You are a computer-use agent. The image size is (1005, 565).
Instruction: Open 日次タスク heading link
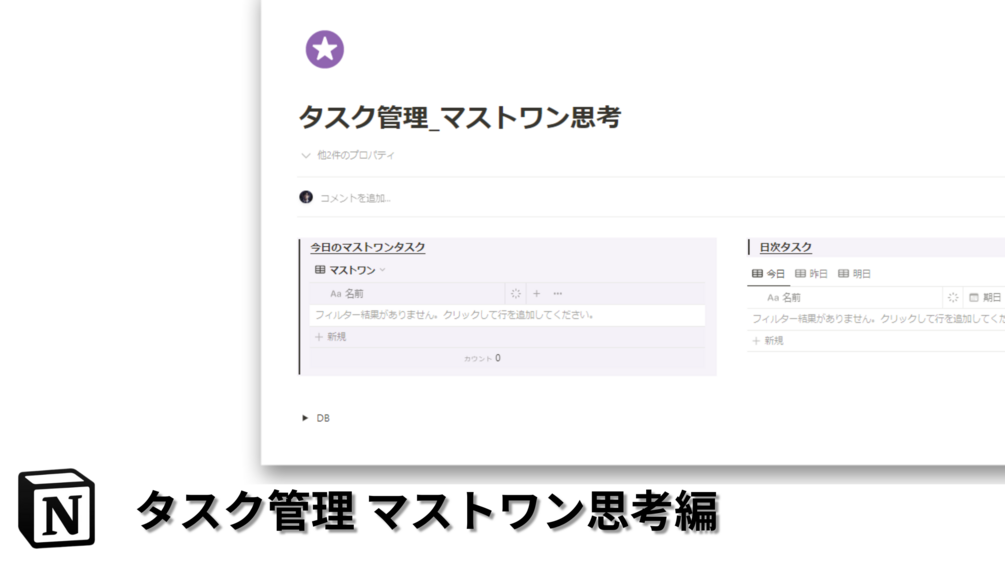(x=785, y=247)
